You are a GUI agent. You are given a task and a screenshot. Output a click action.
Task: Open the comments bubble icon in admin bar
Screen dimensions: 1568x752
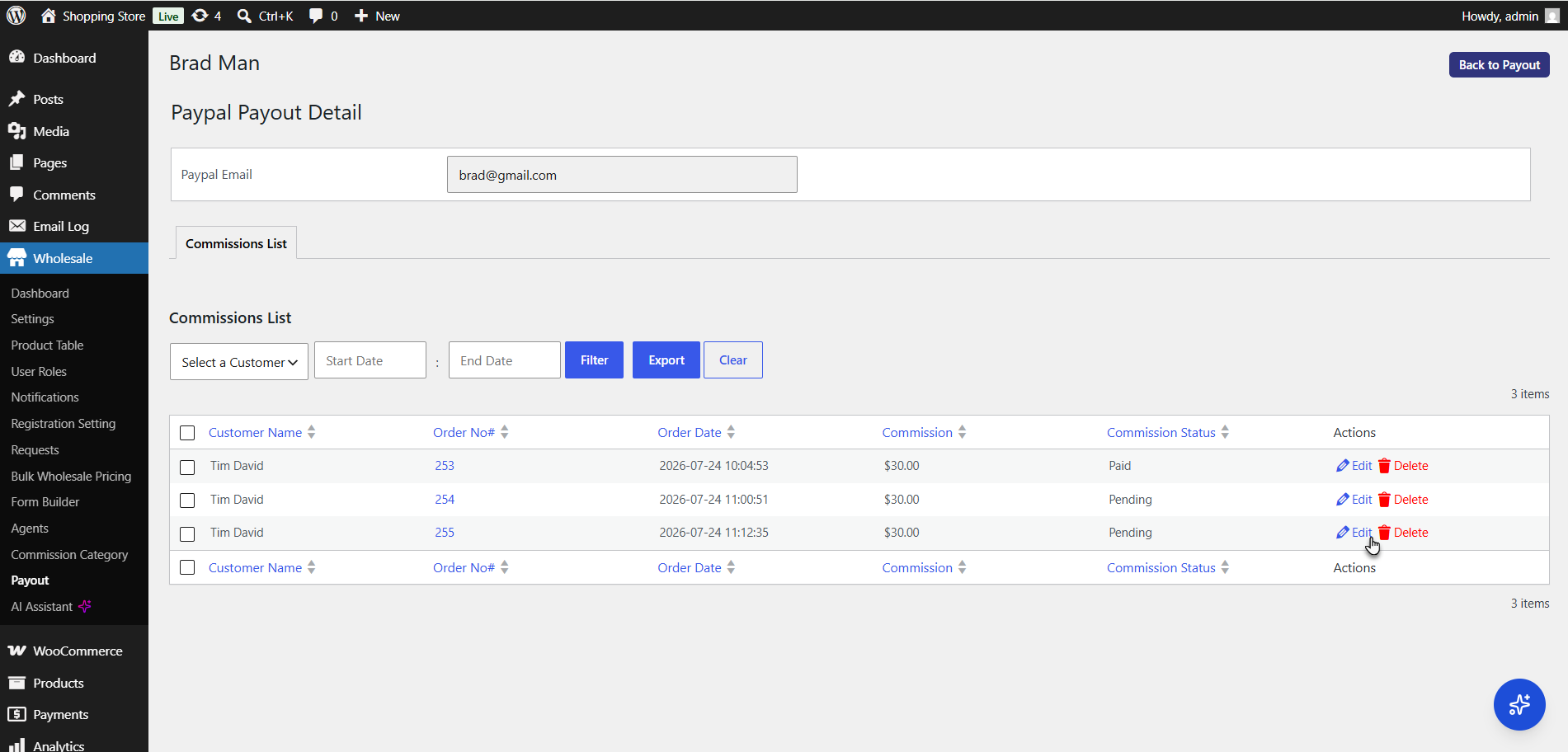(x=315, y=16)
